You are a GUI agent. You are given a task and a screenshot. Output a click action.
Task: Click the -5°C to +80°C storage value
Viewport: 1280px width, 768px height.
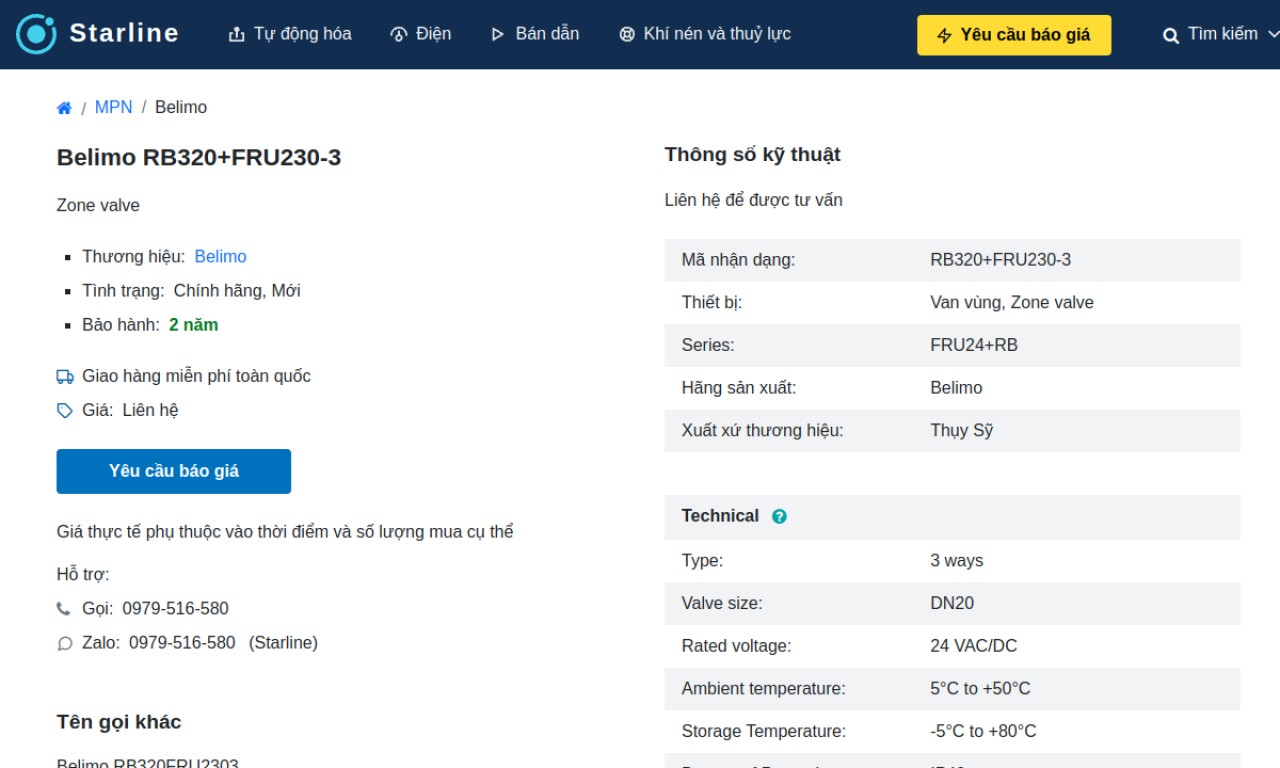[x=983, y=731]
